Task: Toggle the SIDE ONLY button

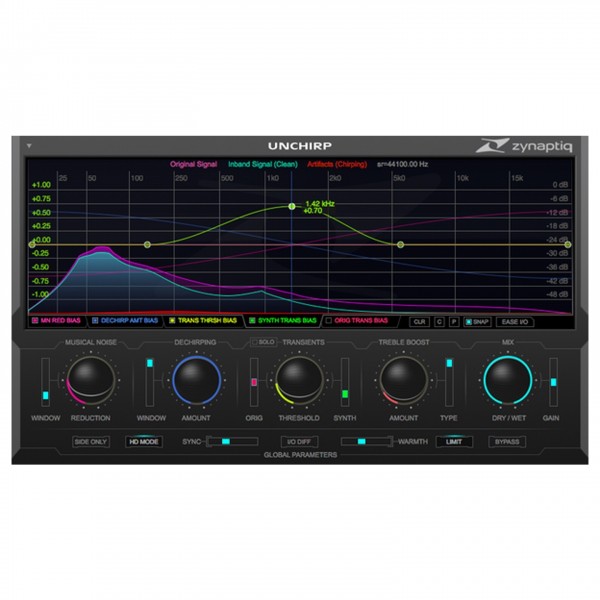Action: (91, 442)
